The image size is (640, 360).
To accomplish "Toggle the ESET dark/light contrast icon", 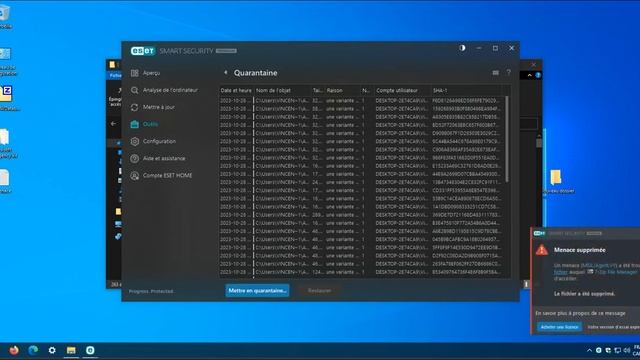I will click(462, 48).
